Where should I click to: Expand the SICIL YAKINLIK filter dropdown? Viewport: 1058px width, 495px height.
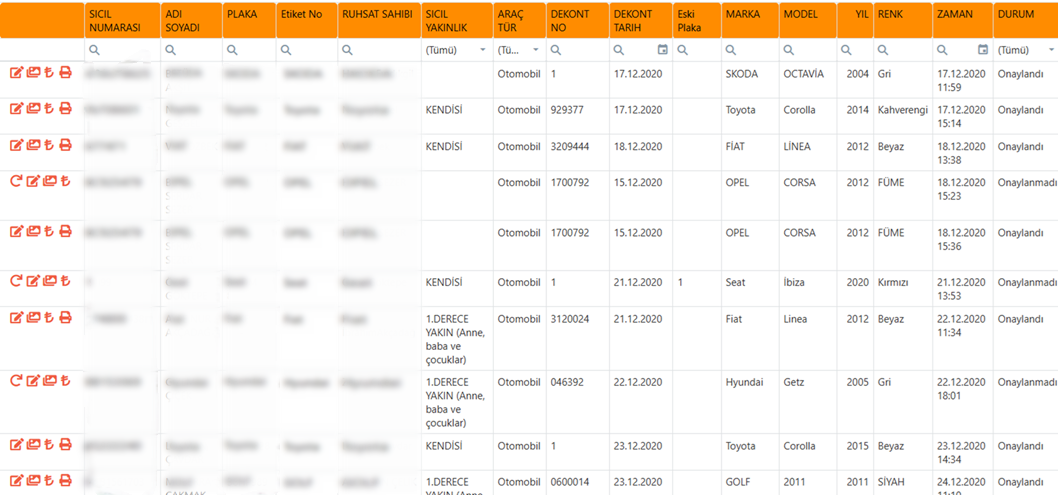[483, 50]
